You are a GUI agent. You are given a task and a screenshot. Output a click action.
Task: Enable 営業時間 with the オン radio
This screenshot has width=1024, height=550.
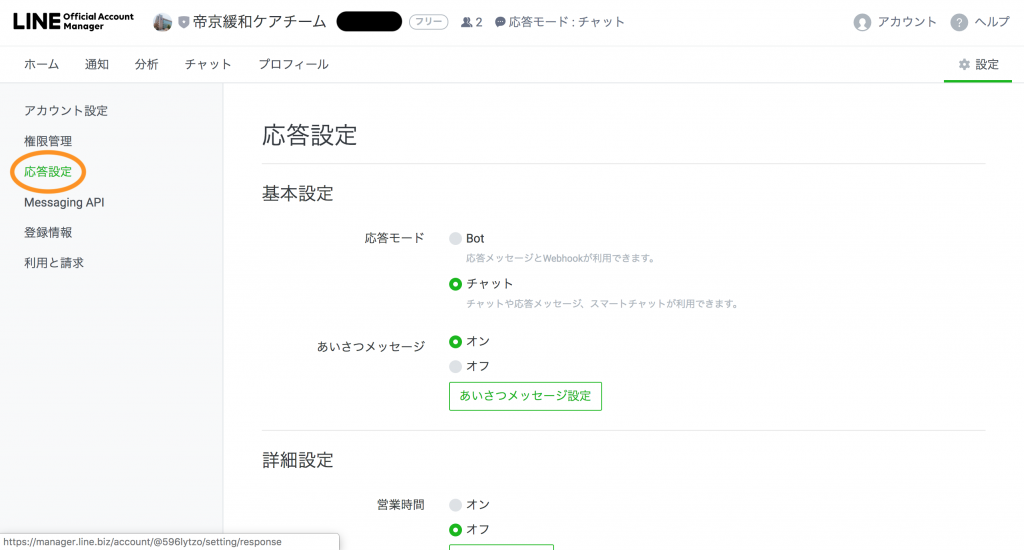tap(456, 505)
